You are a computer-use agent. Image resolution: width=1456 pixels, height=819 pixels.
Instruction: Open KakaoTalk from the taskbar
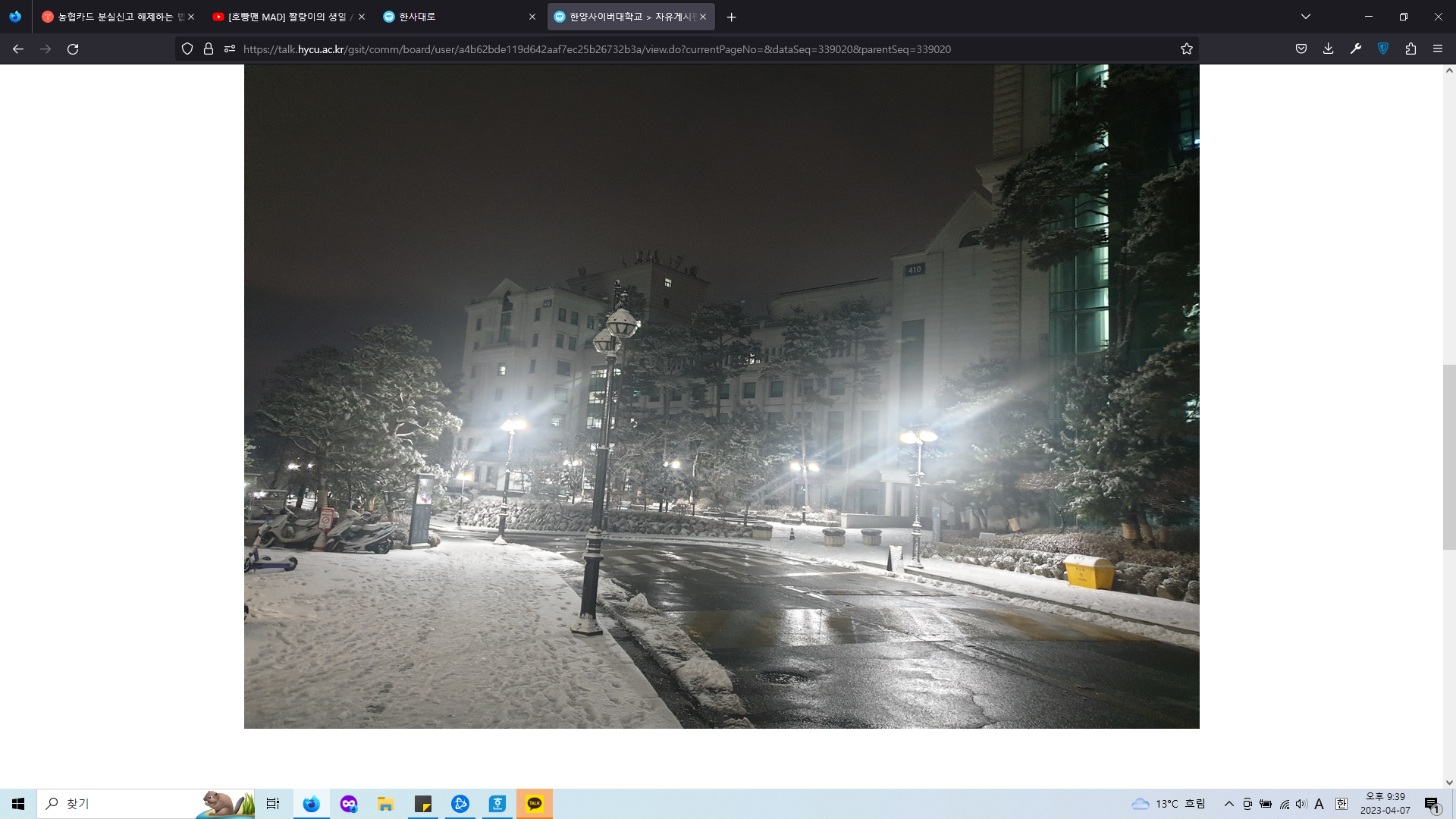(x=535, y=804)
